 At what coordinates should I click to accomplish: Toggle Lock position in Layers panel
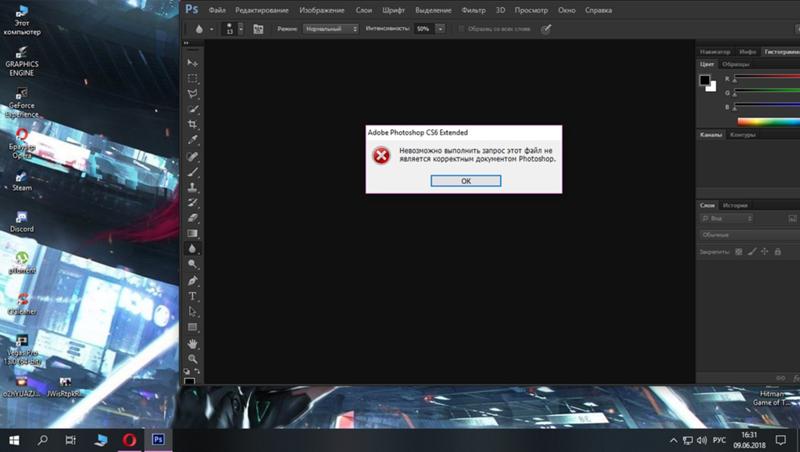(764, 252)
